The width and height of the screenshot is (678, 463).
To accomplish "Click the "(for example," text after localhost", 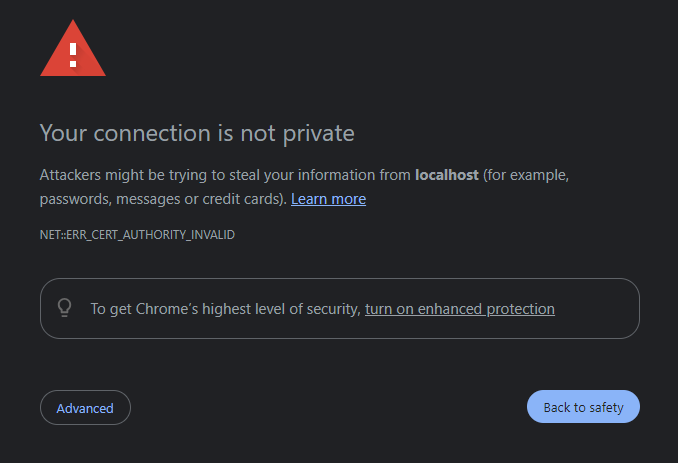I will tap(526, 175).
